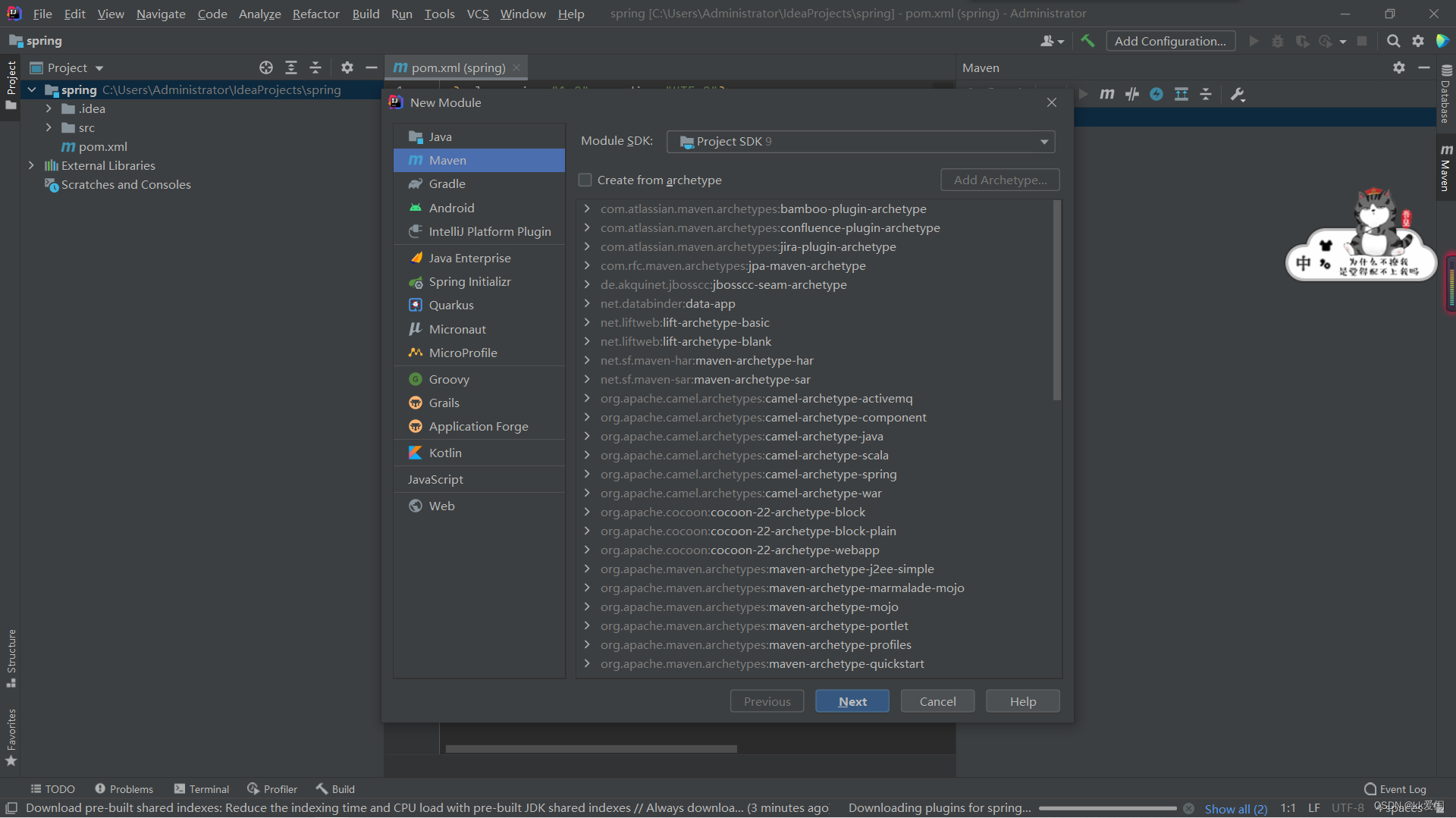
Task: Click Show all (2) background tasks link
Action: (x=1235, y=809)
